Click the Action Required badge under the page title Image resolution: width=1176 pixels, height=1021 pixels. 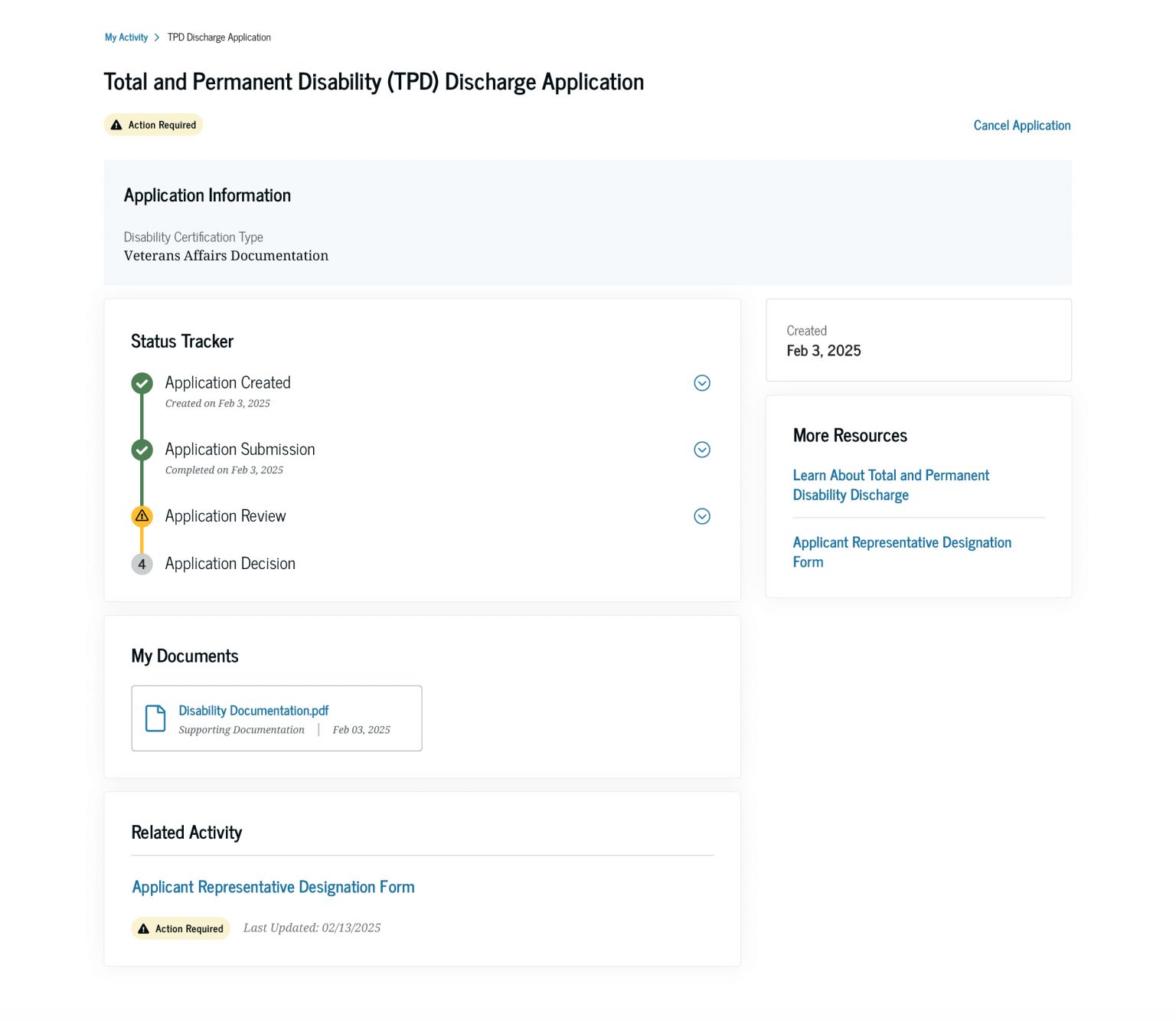153,124
